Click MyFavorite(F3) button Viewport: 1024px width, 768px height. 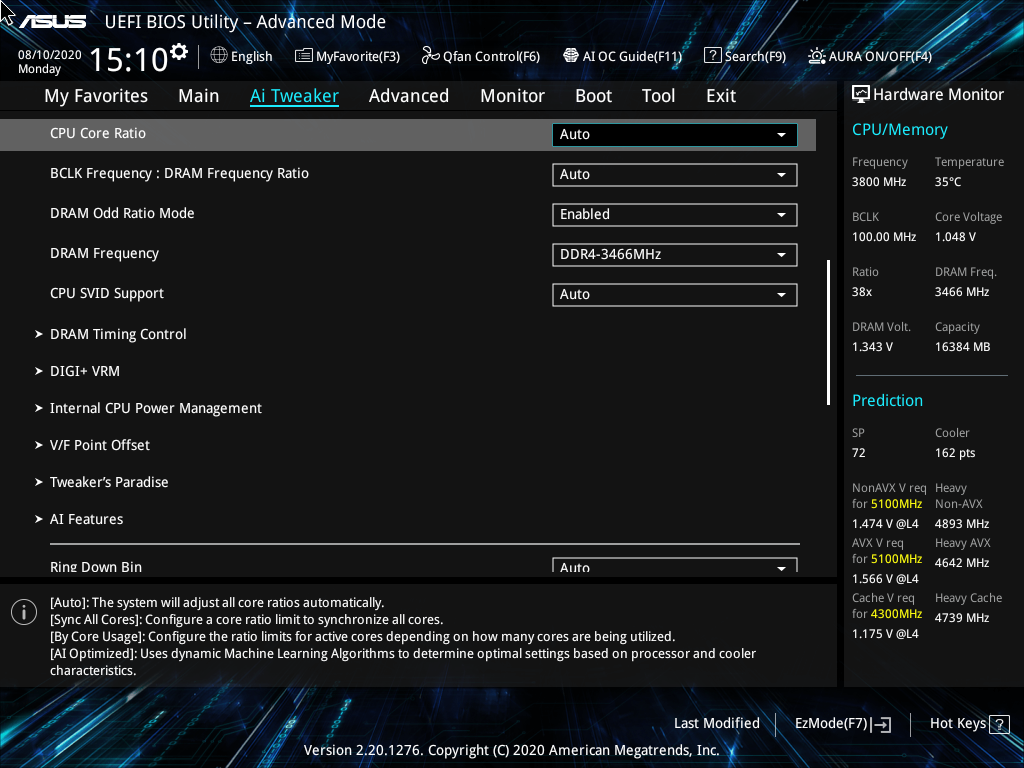[x=347, y=56]
